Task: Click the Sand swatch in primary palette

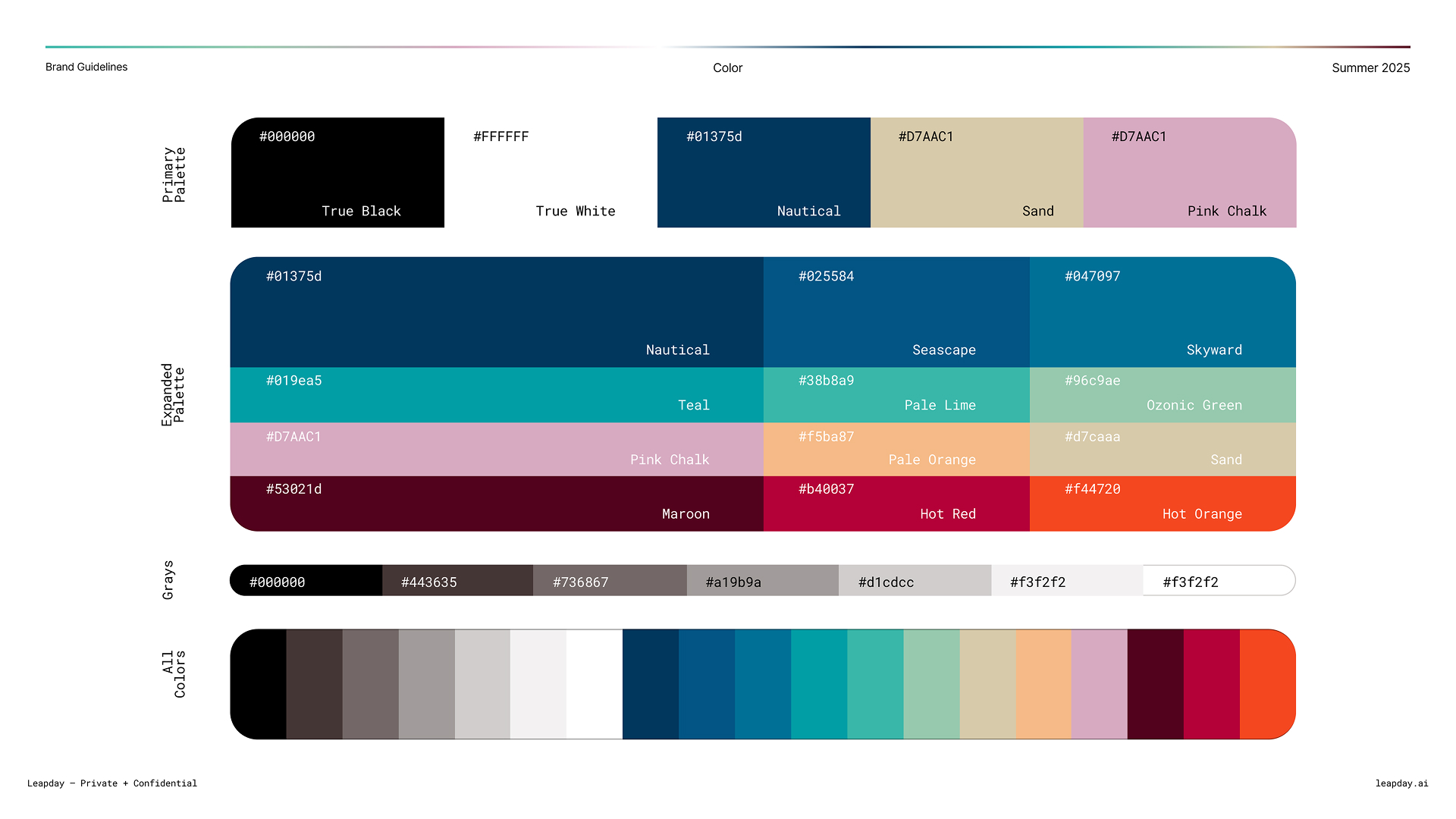Action: [976, 173]
